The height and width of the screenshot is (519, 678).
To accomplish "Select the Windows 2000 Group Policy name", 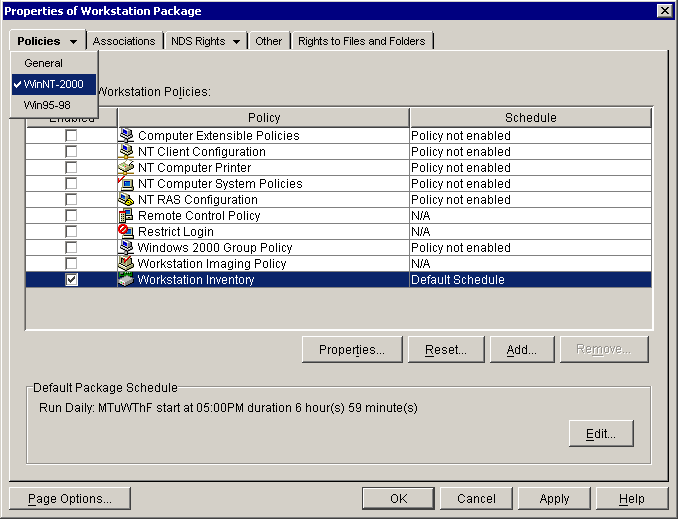I will [x=215, y=248].
